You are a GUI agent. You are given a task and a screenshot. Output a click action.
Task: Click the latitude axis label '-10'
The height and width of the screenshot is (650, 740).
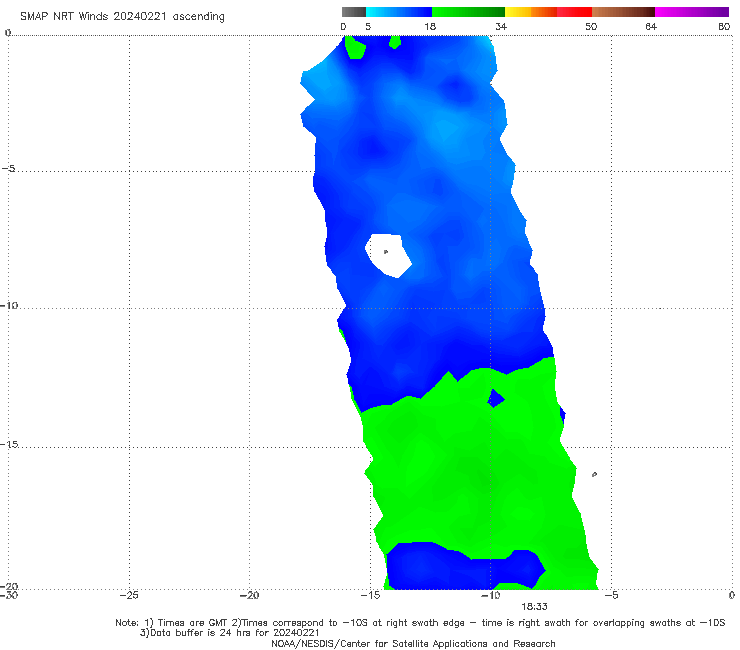[9, 305]
